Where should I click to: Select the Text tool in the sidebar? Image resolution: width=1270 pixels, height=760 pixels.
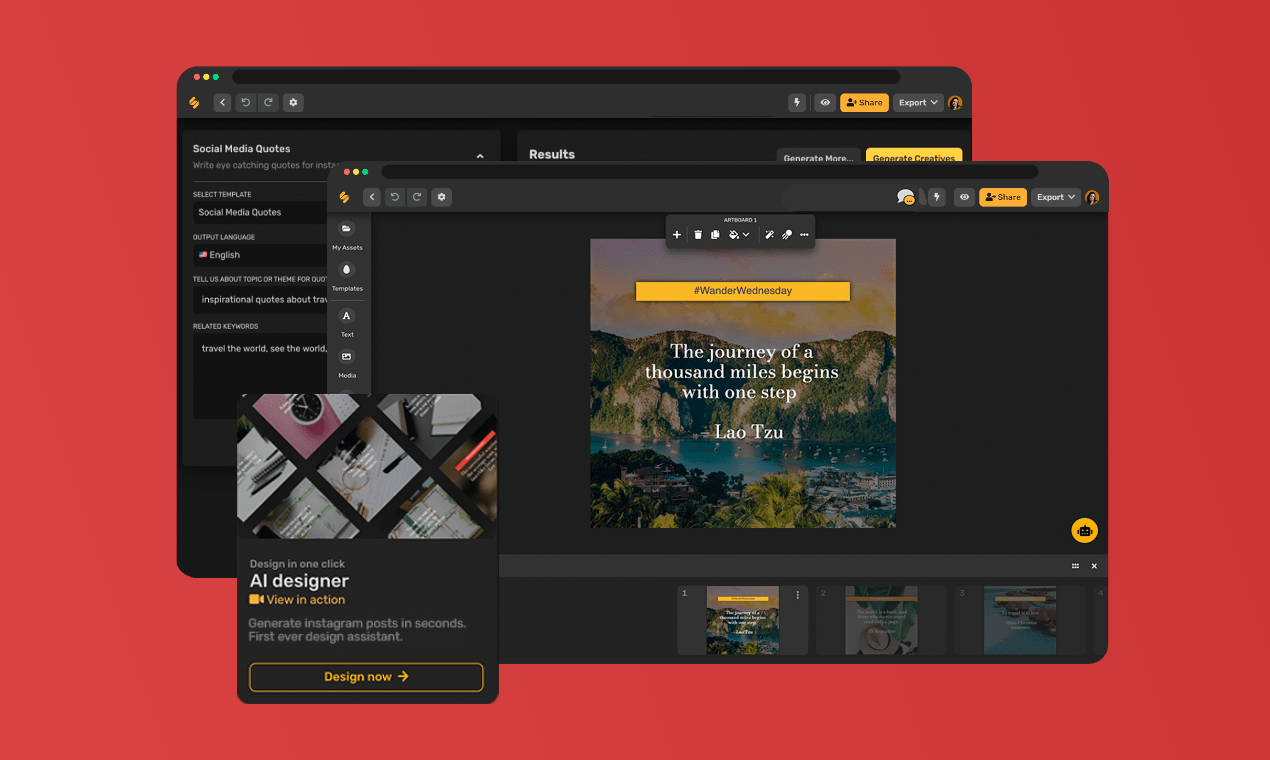tap(347, 322)
